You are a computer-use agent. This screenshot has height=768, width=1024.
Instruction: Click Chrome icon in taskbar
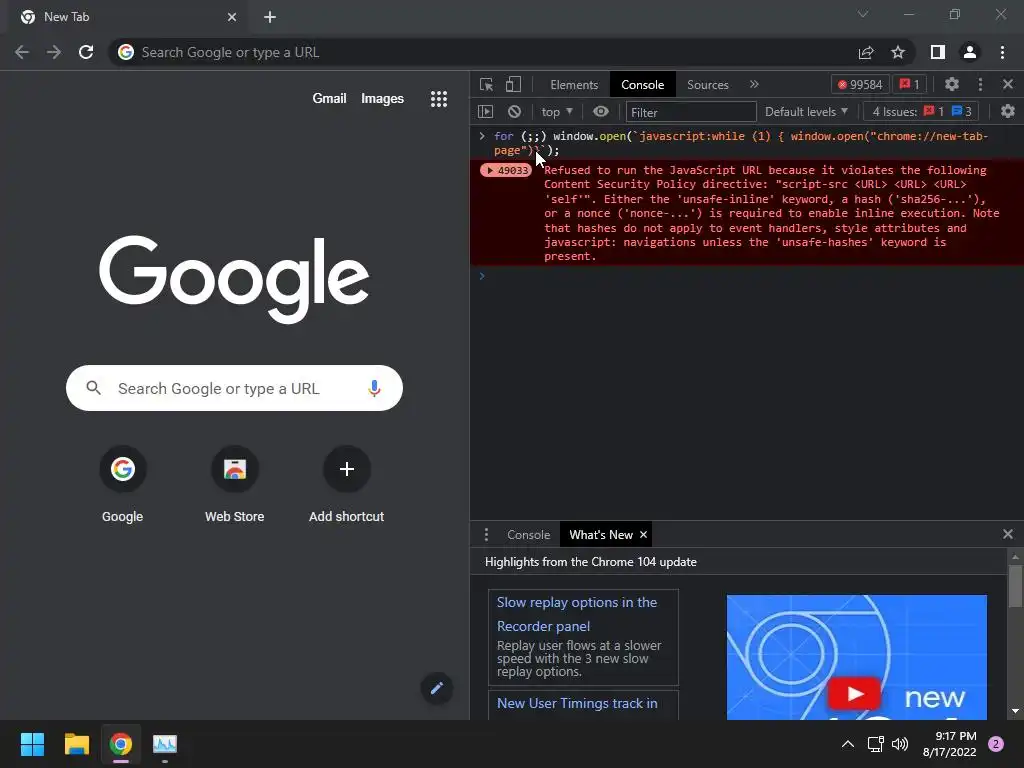121,744
